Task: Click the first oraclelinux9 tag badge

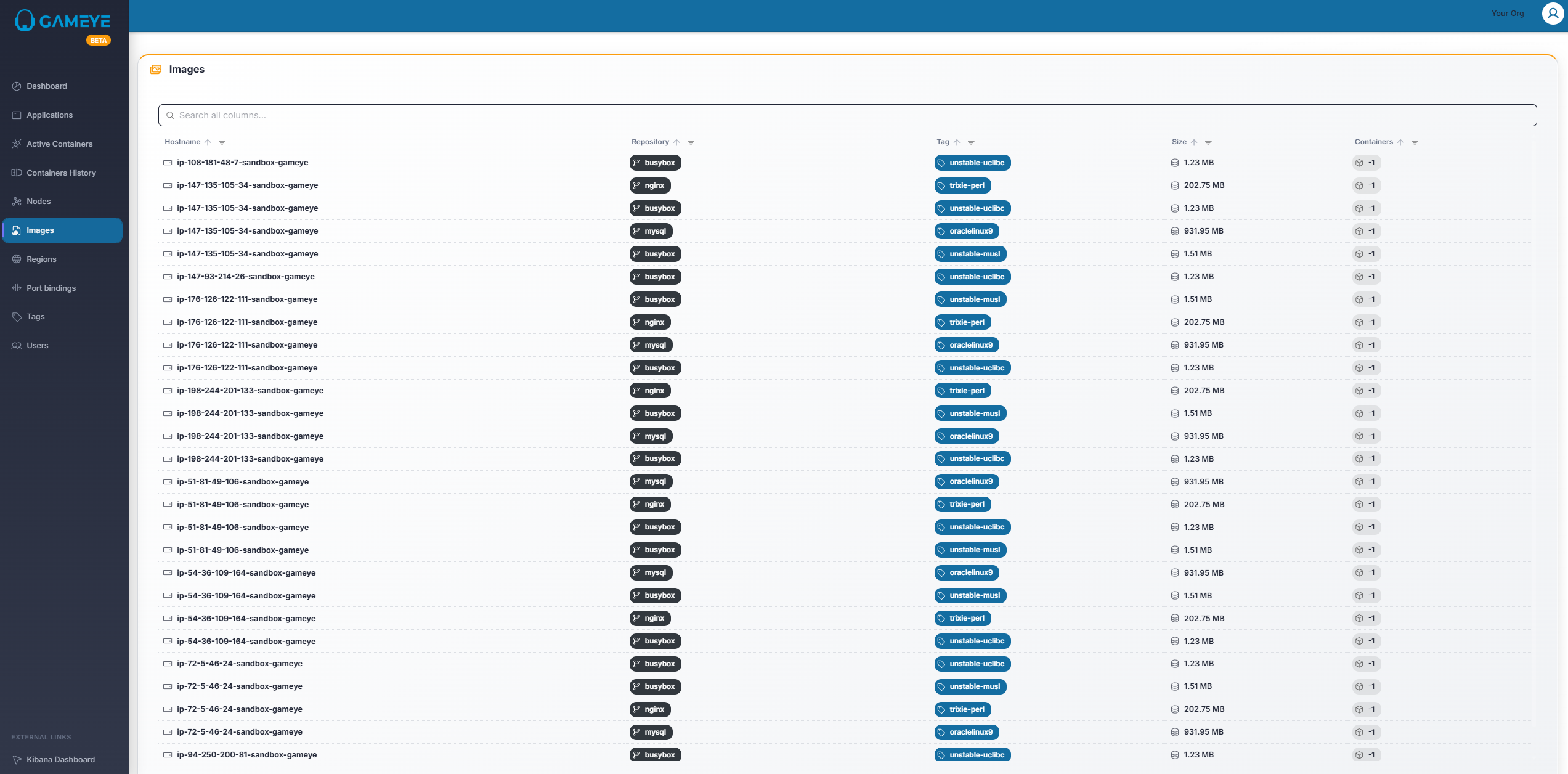Action: pos(967,231)
